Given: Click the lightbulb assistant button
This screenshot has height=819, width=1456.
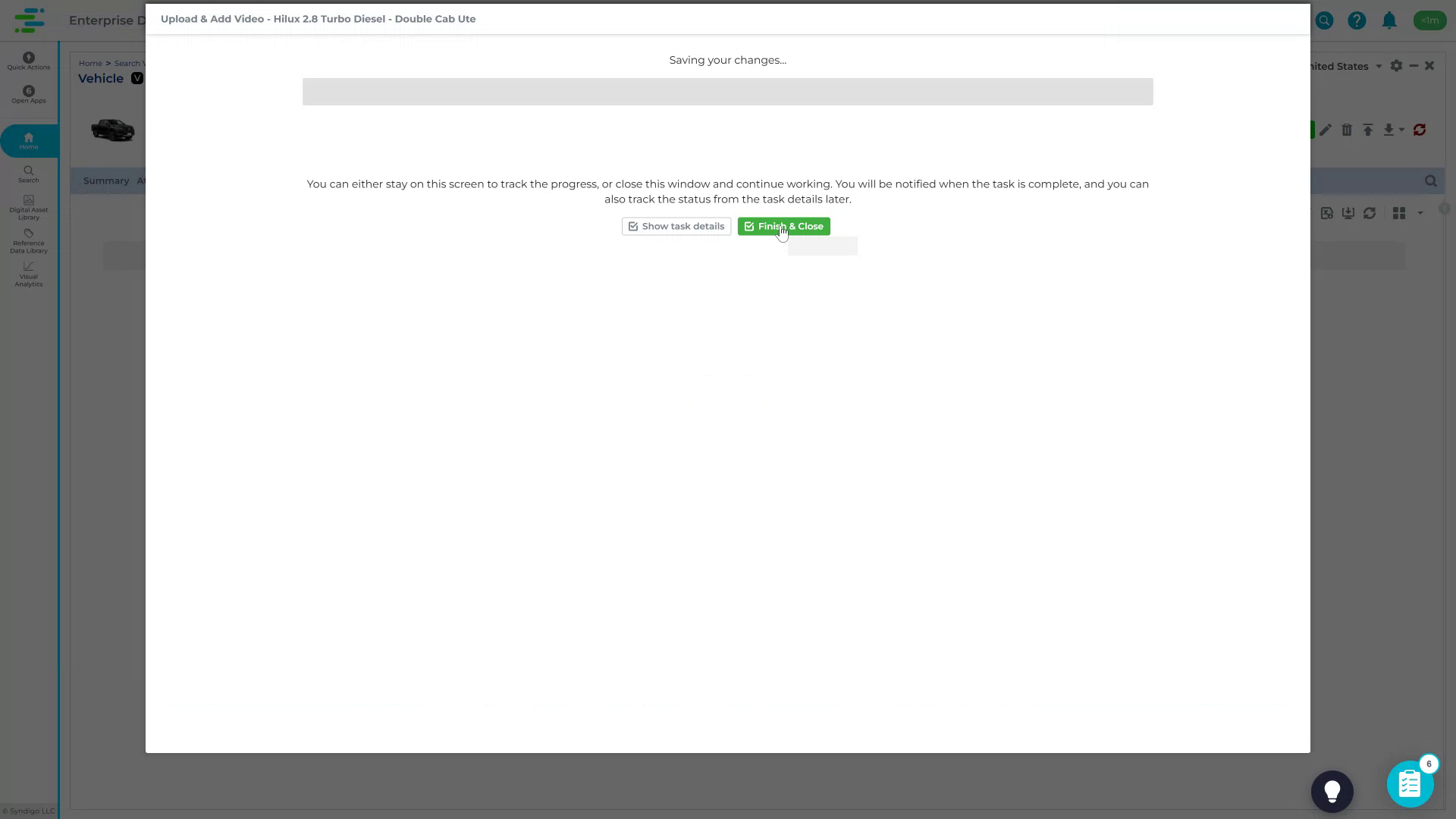Looking at the screenshot, I should (1332, 791).
